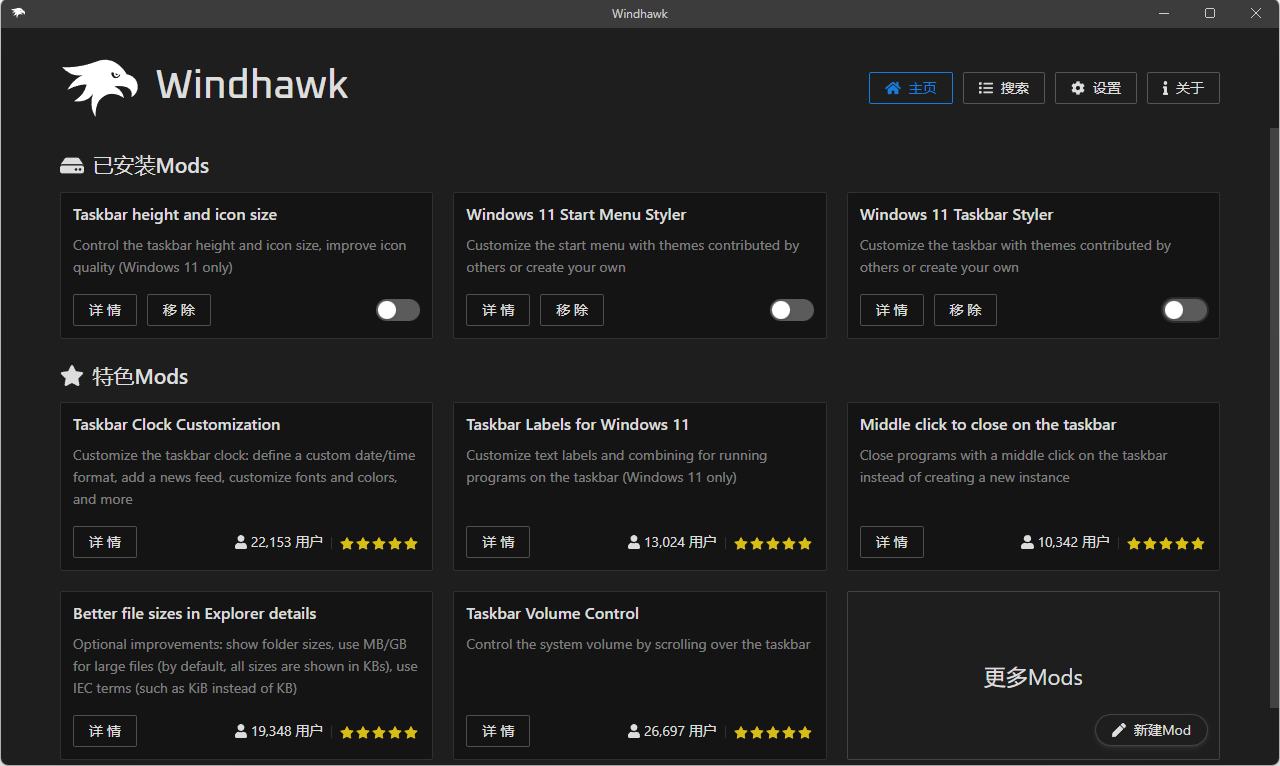Click the user icon next to 22,153 用户

(241, 542)
